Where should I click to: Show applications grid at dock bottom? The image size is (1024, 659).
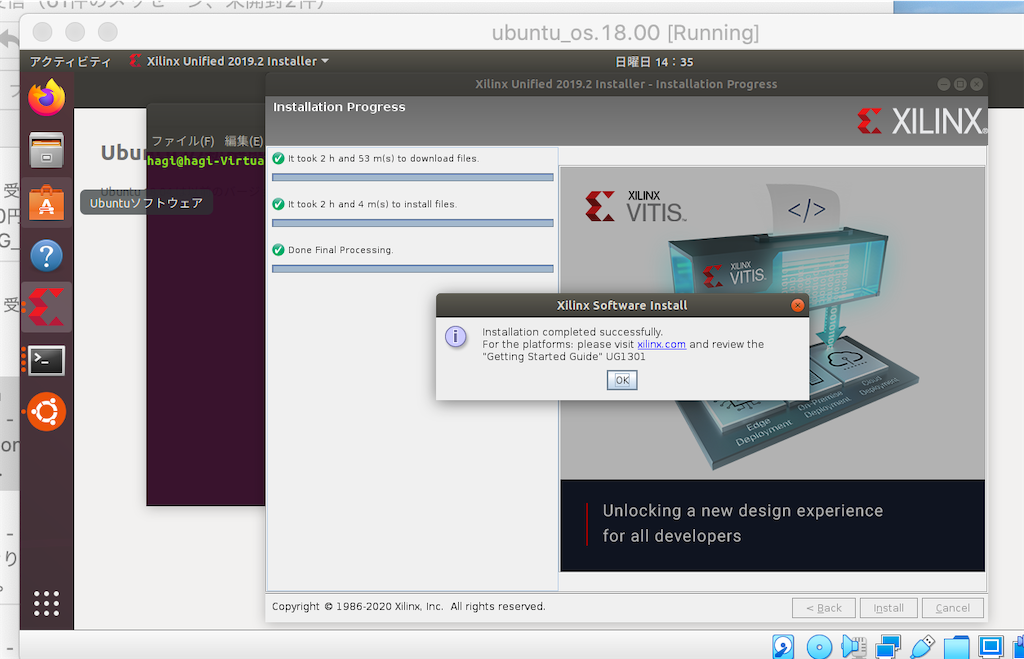tap(46, 603)
